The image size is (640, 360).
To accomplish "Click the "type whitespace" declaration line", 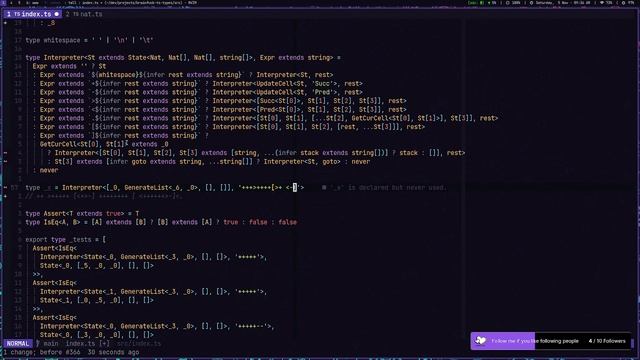I will pos(89,40).
